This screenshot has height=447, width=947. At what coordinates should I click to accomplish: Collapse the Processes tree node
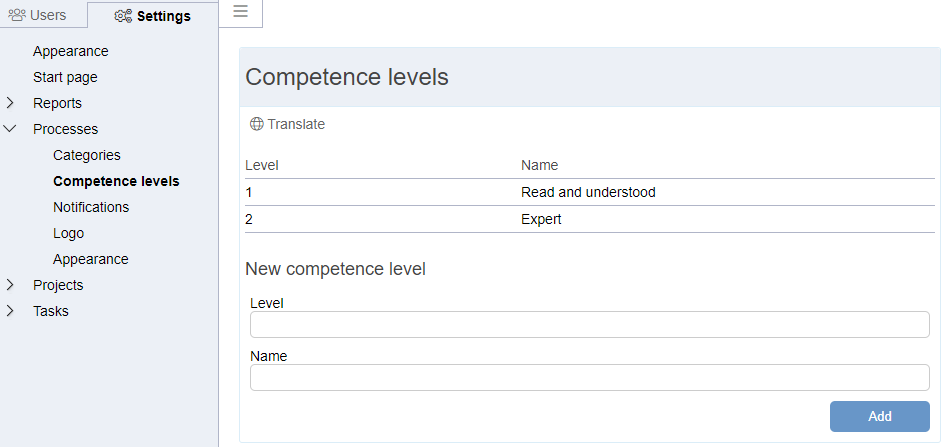click(x=10, y=129)
